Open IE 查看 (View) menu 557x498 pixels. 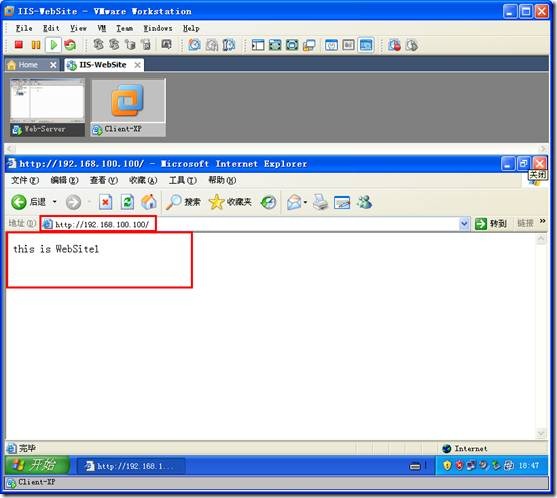tap(104, 180)
